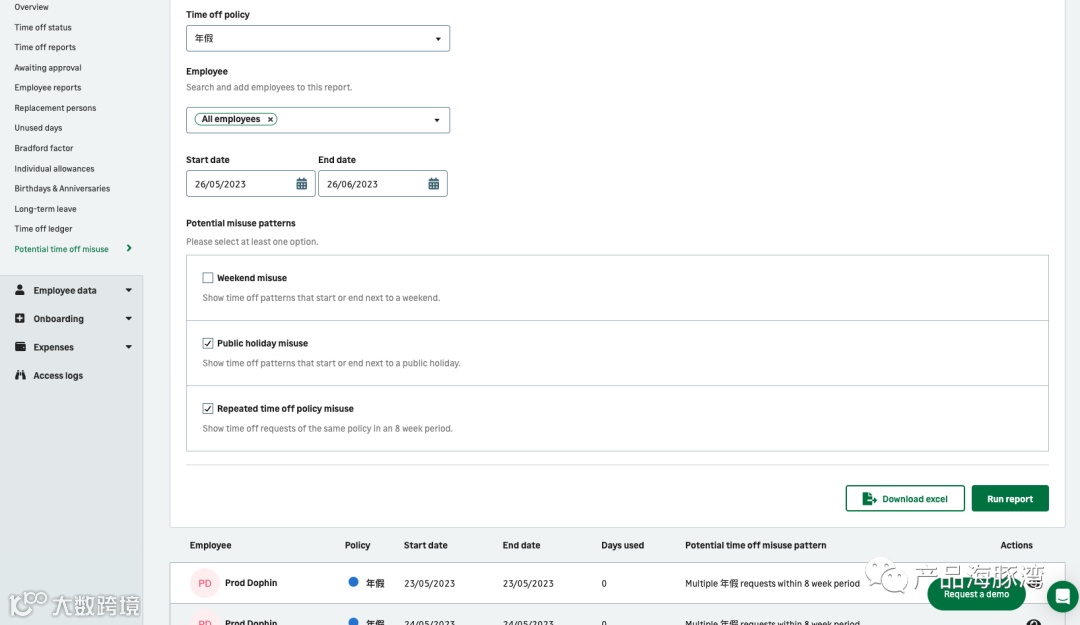Open Long-term leave page
1080x625 pixels.
[45, 209]
